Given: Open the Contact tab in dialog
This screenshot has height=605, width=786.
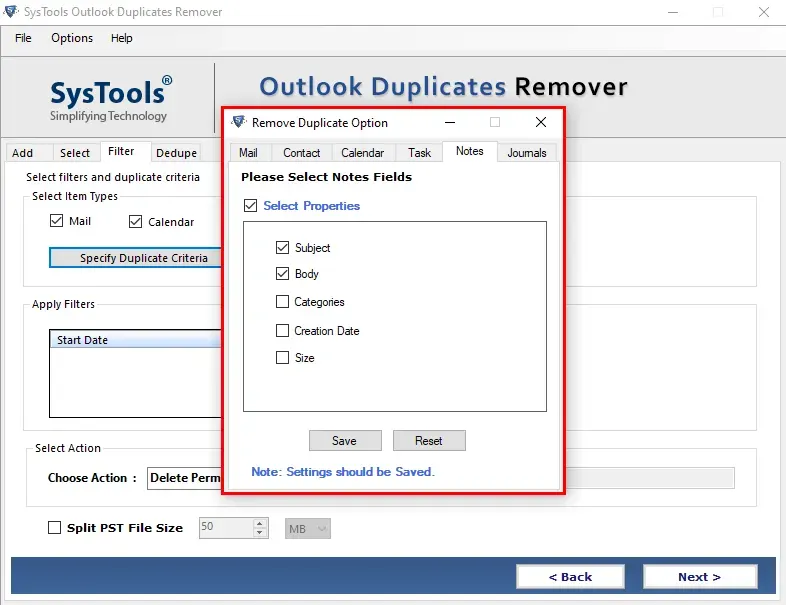Looking at the screenshot, I should [x=301, y=153].
